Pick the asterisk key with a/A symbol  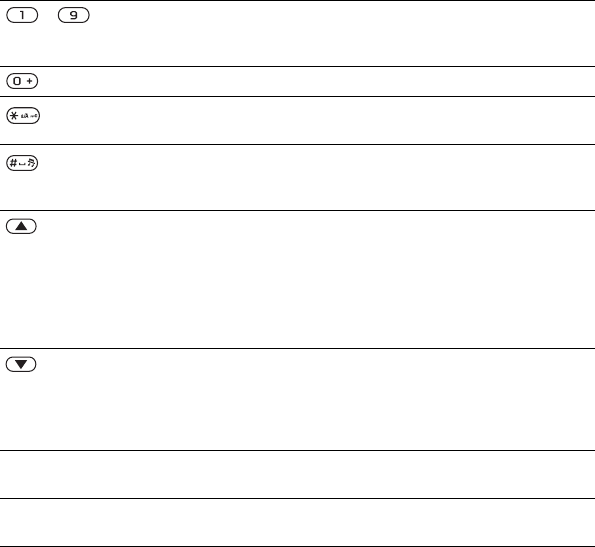23,116
